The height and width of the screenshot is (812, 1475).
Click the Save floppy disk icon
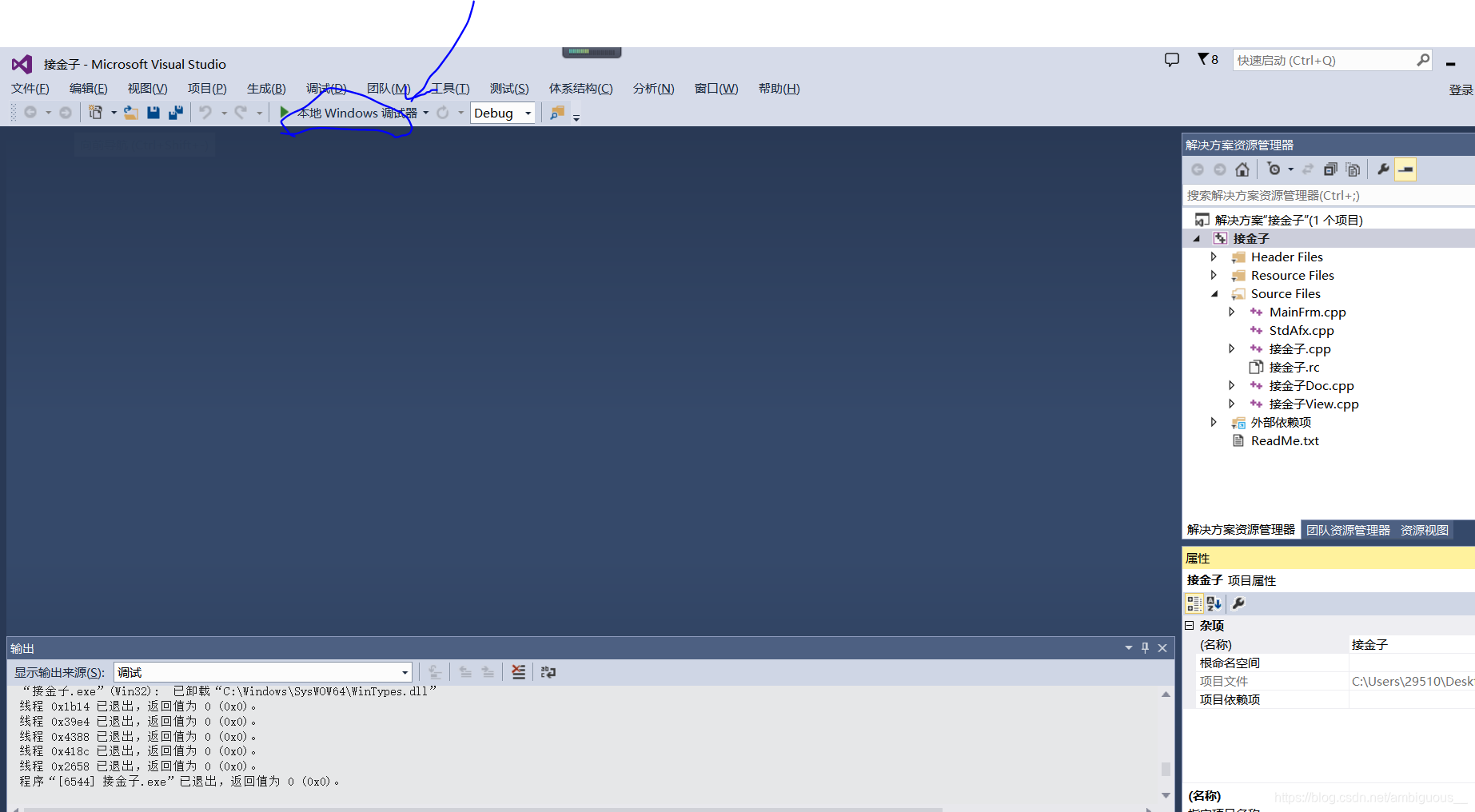point(153,113)
